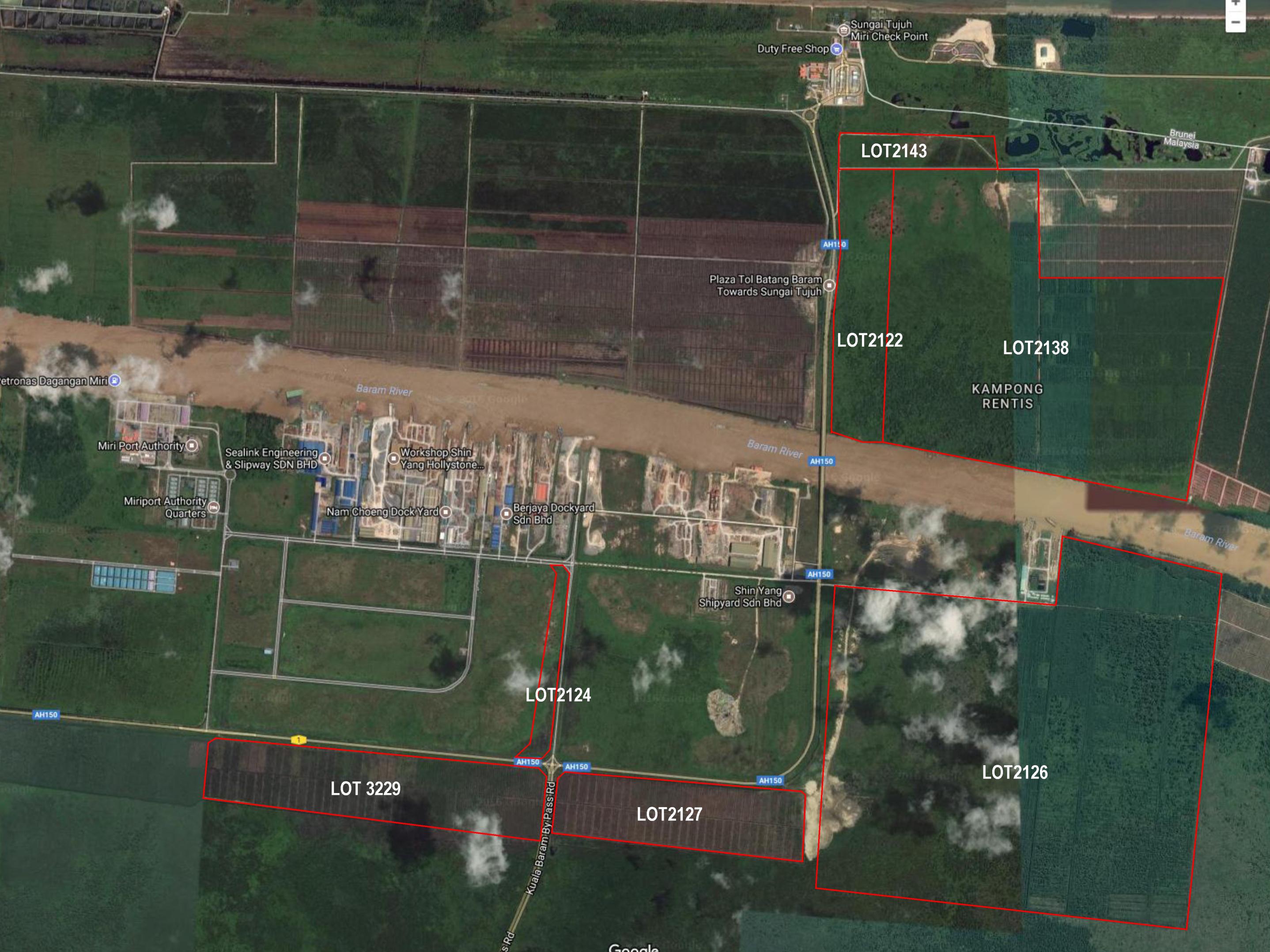The height and width of the screenshot is (952, 1270).
Task: Click the Petronas Dagangan Miri fuel marker
Action: (115, 380)
